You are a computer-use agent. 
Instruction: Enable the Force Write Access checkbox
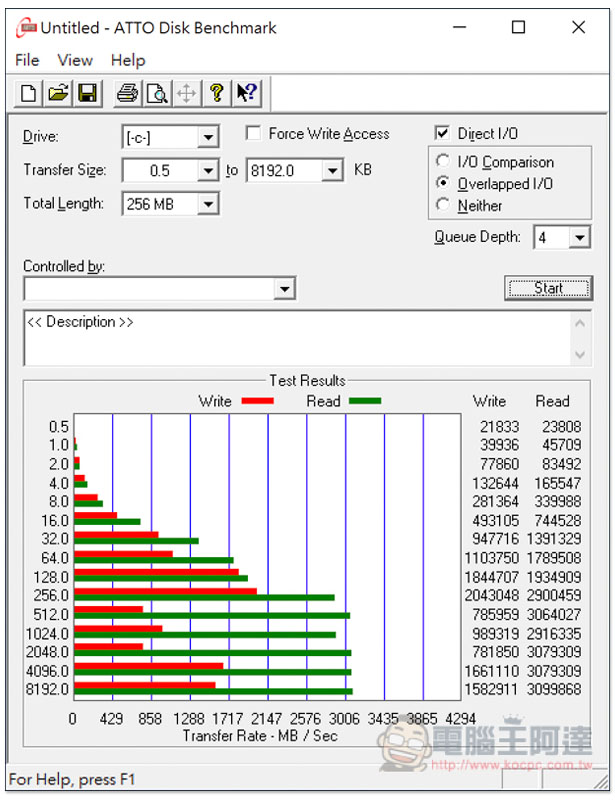click(x=253, y=134)
